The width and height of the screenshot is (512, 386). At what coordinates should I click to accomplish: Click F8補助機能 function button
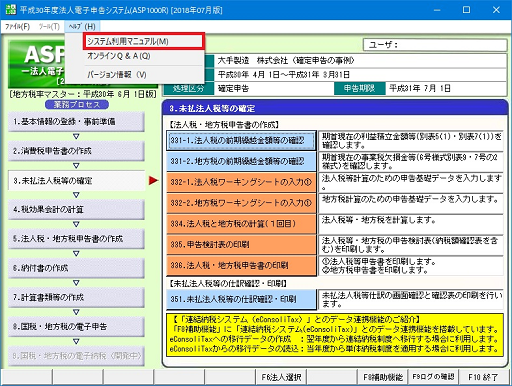point(382,377)
